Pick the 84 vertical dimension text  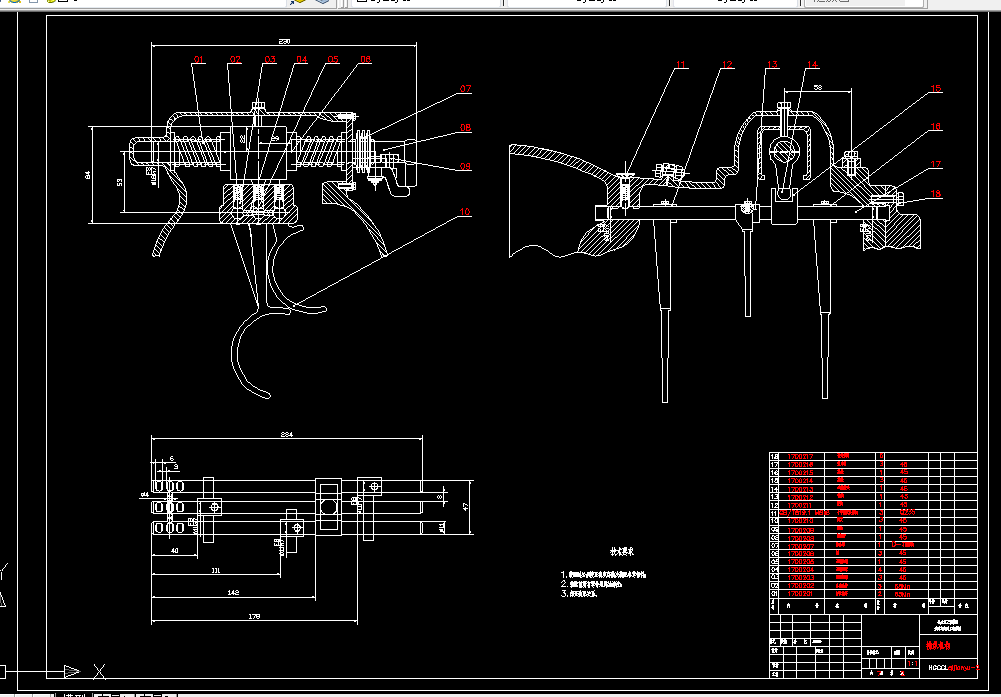coord(89,174)
